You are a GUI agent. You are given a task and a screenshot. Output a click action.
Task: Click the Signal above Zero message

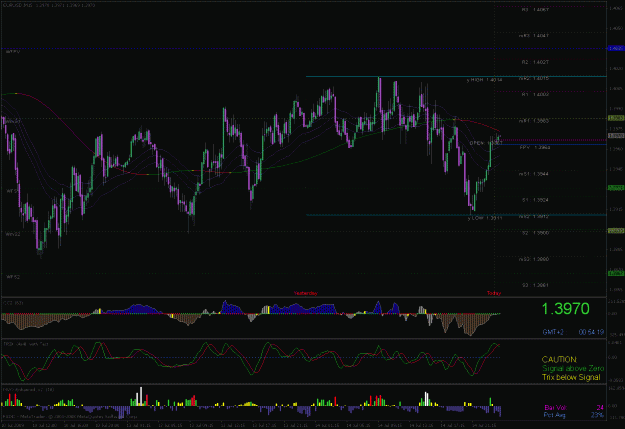pyautogui.click(x=573, y=368)
